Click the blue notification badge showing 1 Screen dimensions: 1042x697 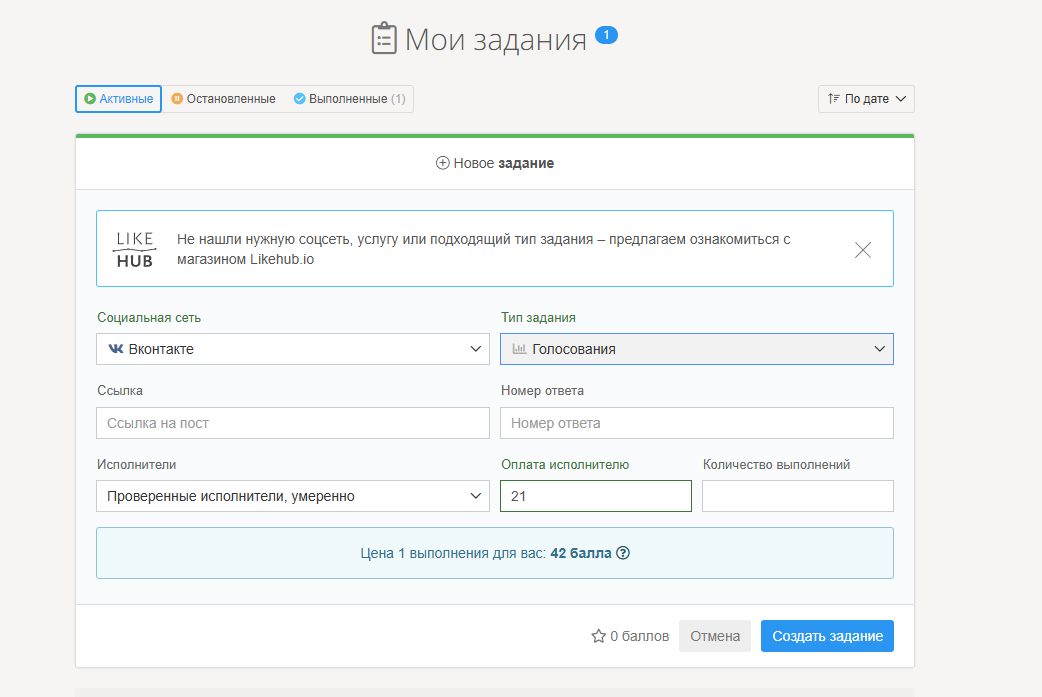point(606,35)
